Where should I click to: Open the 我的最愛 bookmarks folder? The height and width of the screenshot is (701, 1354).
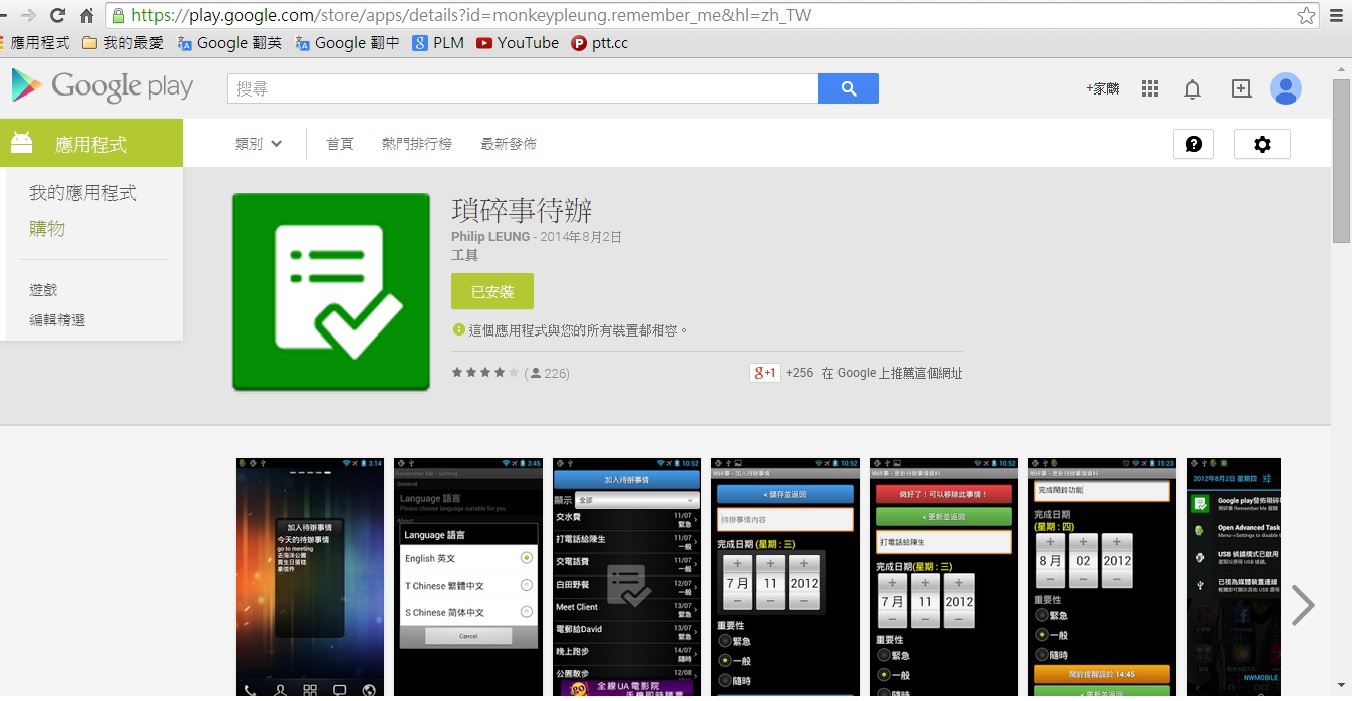click(123, 43)
